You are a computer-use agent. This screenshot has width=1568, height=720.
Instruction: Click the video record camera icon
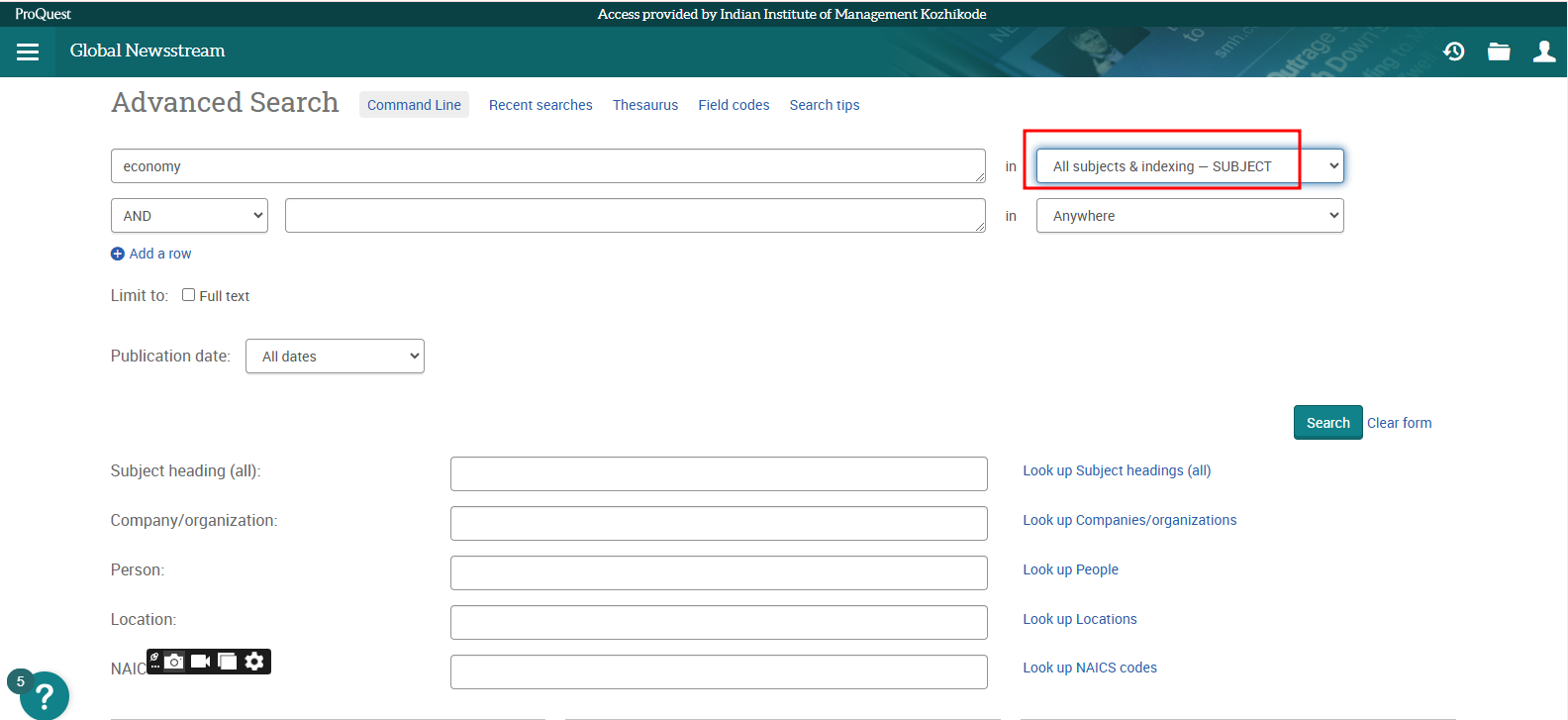pyautogui.click(x=200, y=662)
